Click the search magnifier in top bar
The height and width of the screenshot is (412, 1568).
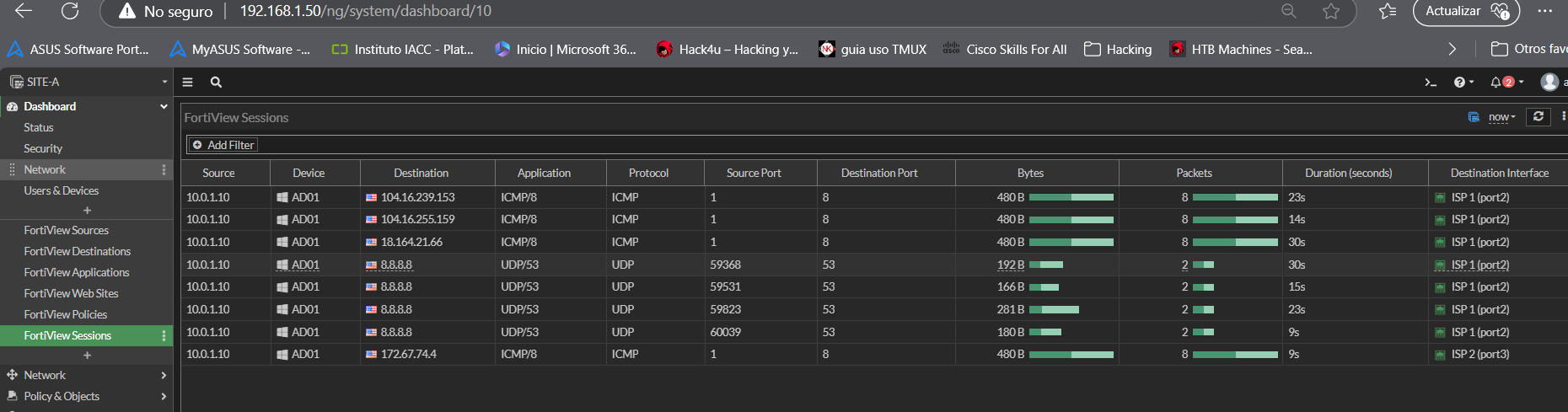point(216,83)
